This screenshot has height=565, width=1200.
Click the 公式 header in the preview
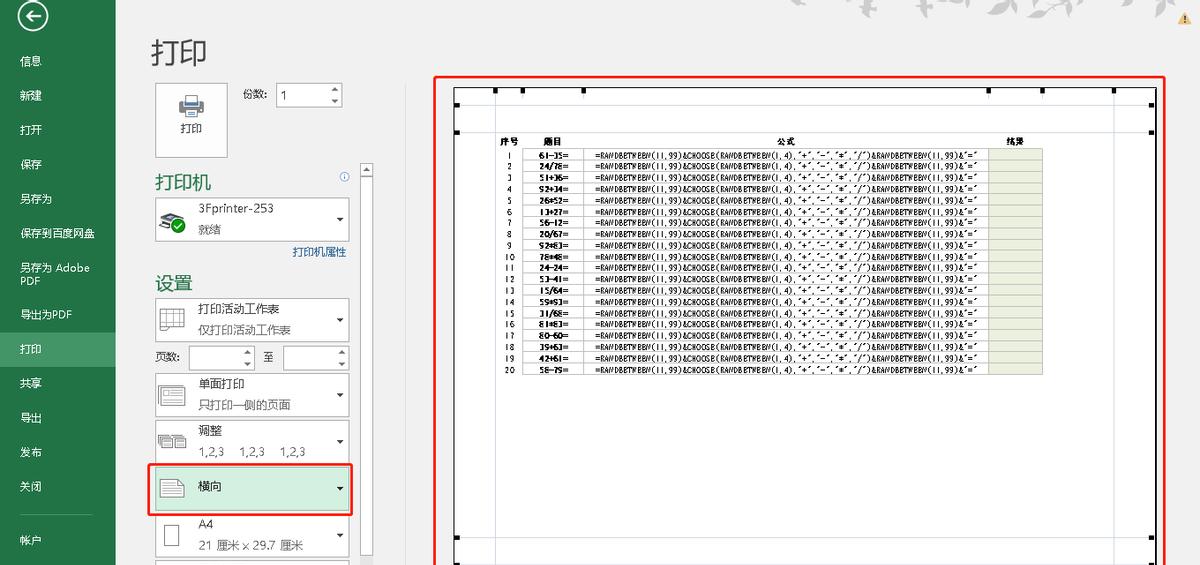tap(785, 142)
